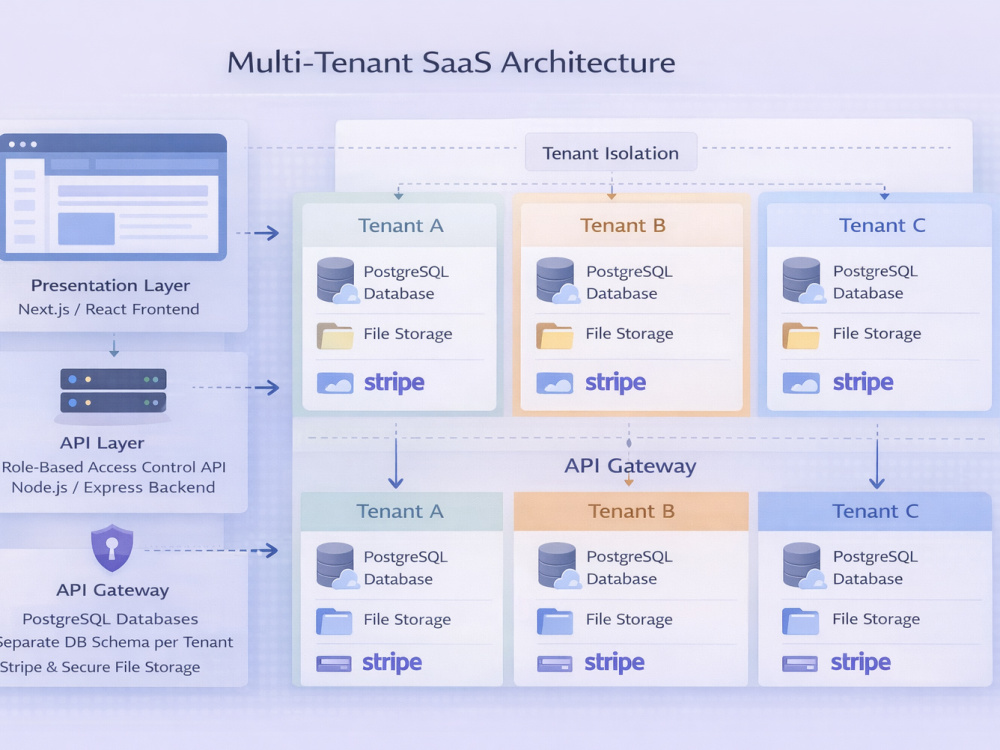Click the Presentation Layer heading
This screenshot has width=1000, height=750.
[x=110, y=285]
